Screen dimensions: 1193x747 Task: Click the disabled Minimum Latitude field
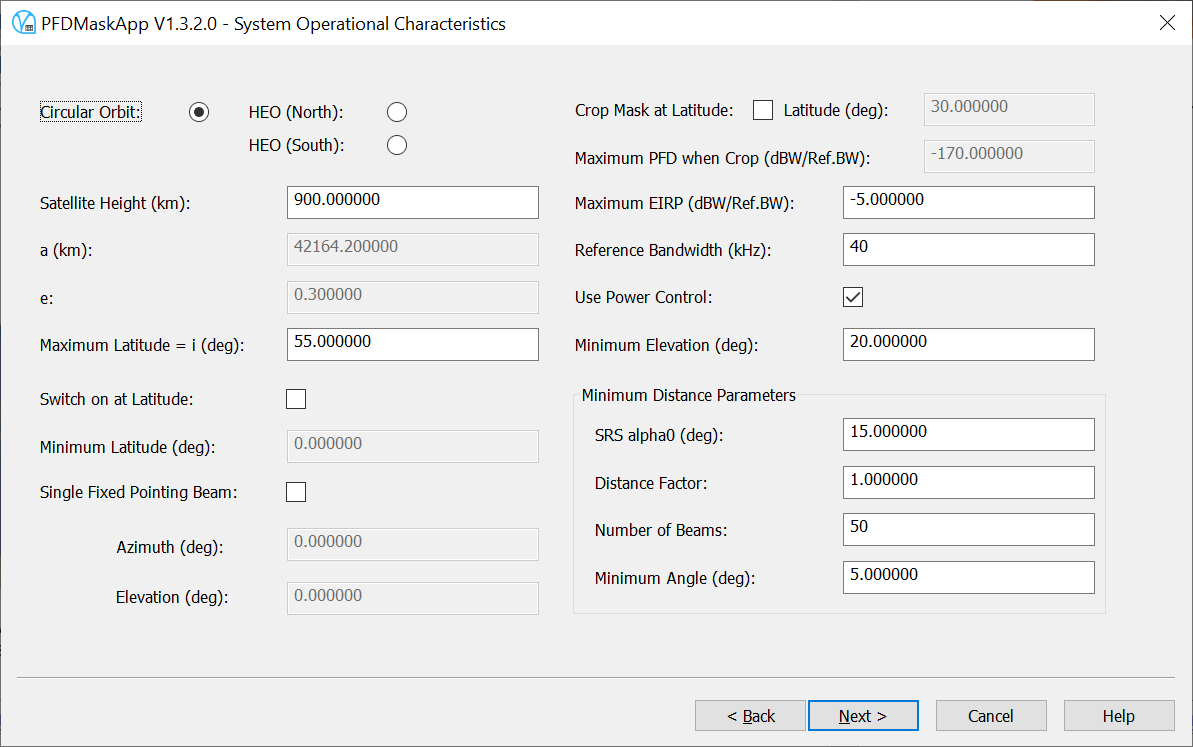pos(412,447)
